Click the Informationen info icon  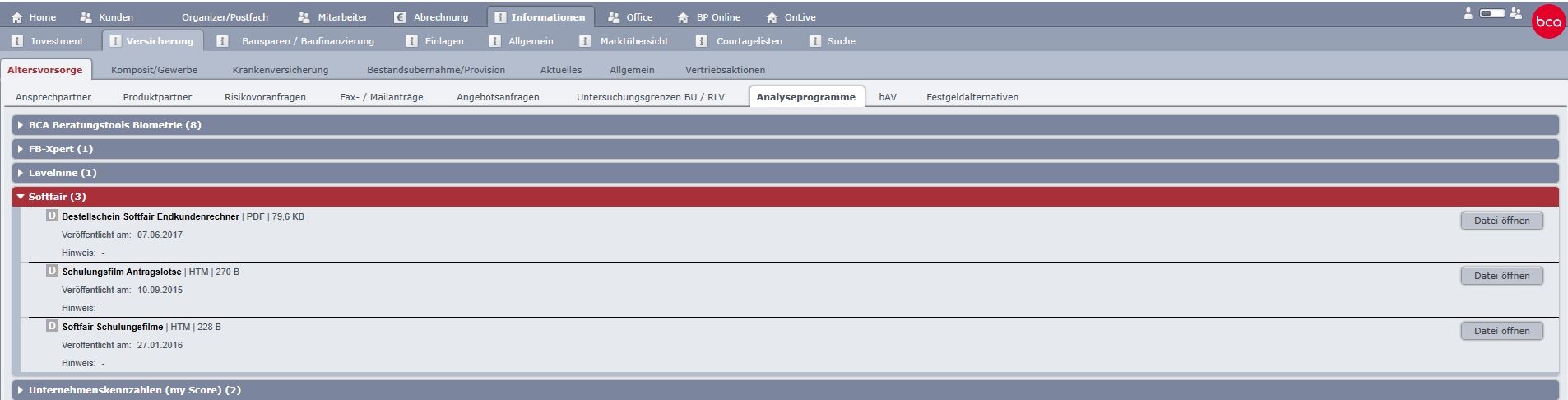click(x=499, y=17)
